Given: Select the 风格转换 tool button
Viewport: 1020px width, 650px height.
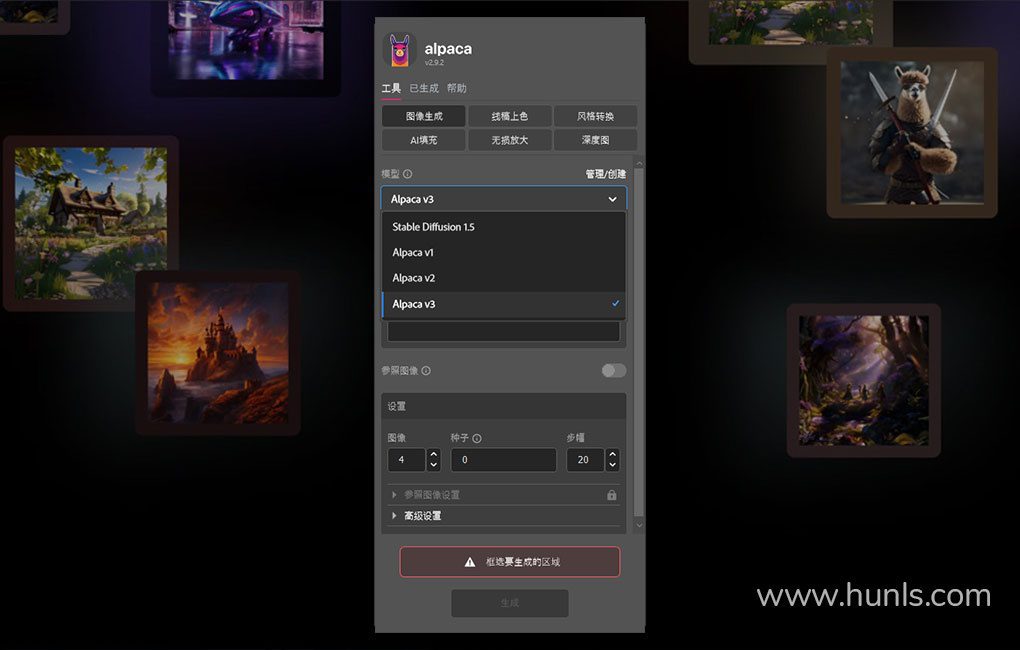Looking at the screenshot, I should (x=595, y=116).
